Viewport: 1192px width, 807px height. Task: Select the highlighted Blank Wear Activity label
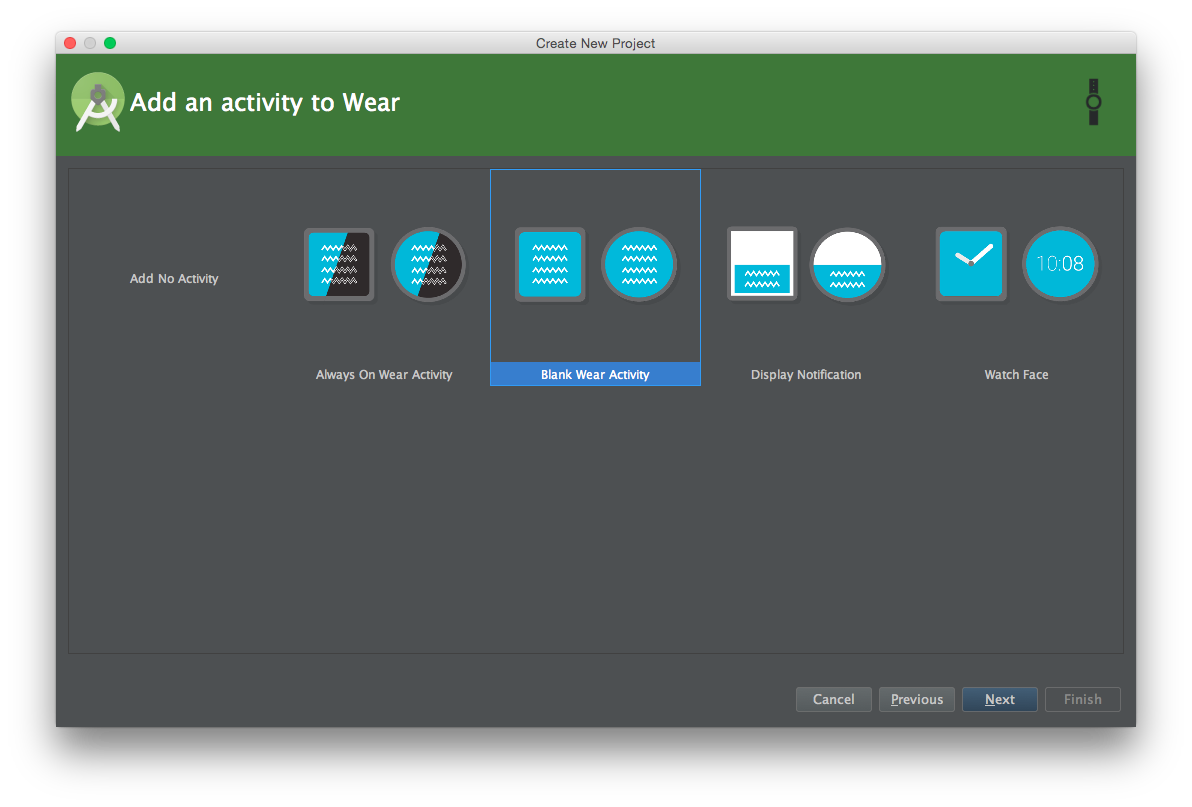pos(595,375)
